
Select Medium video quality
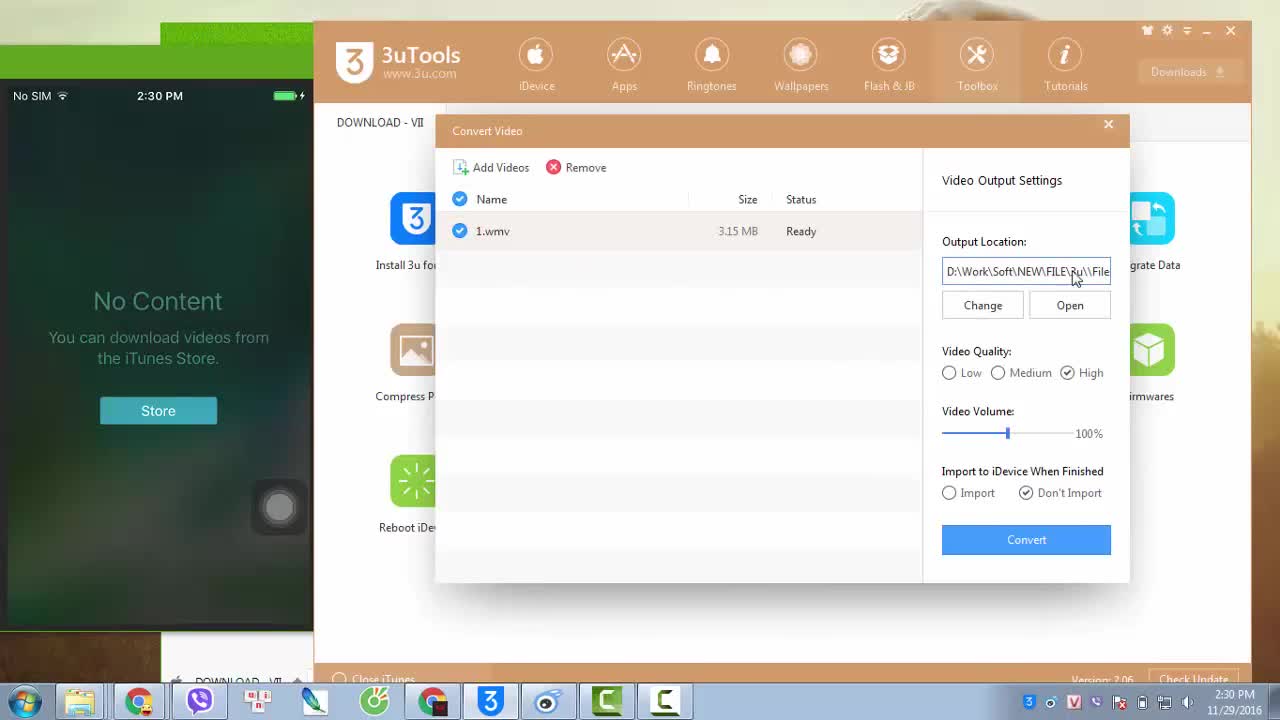(x=998, y=373)
